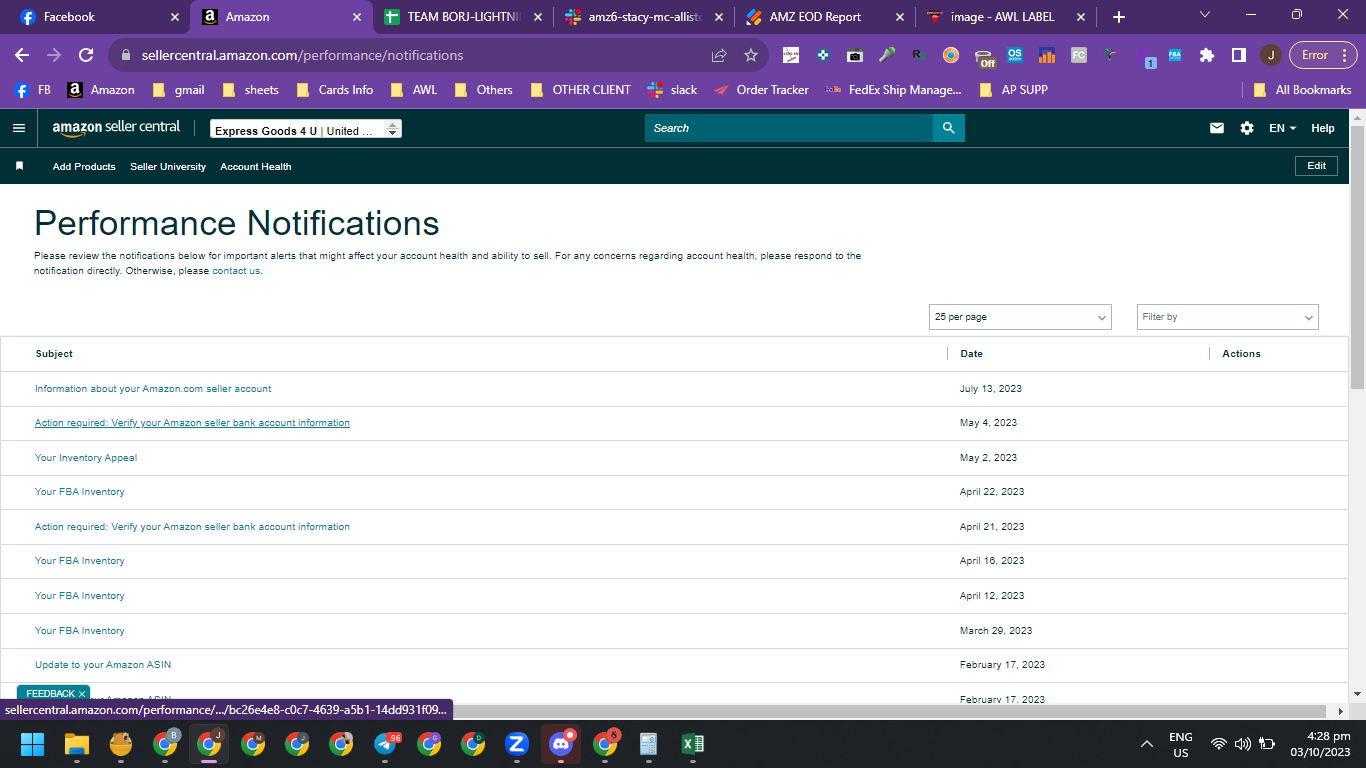Screen dimensions: 1366x768
Task: Open the settings gear icon
Action: (x=1246, y=128)
